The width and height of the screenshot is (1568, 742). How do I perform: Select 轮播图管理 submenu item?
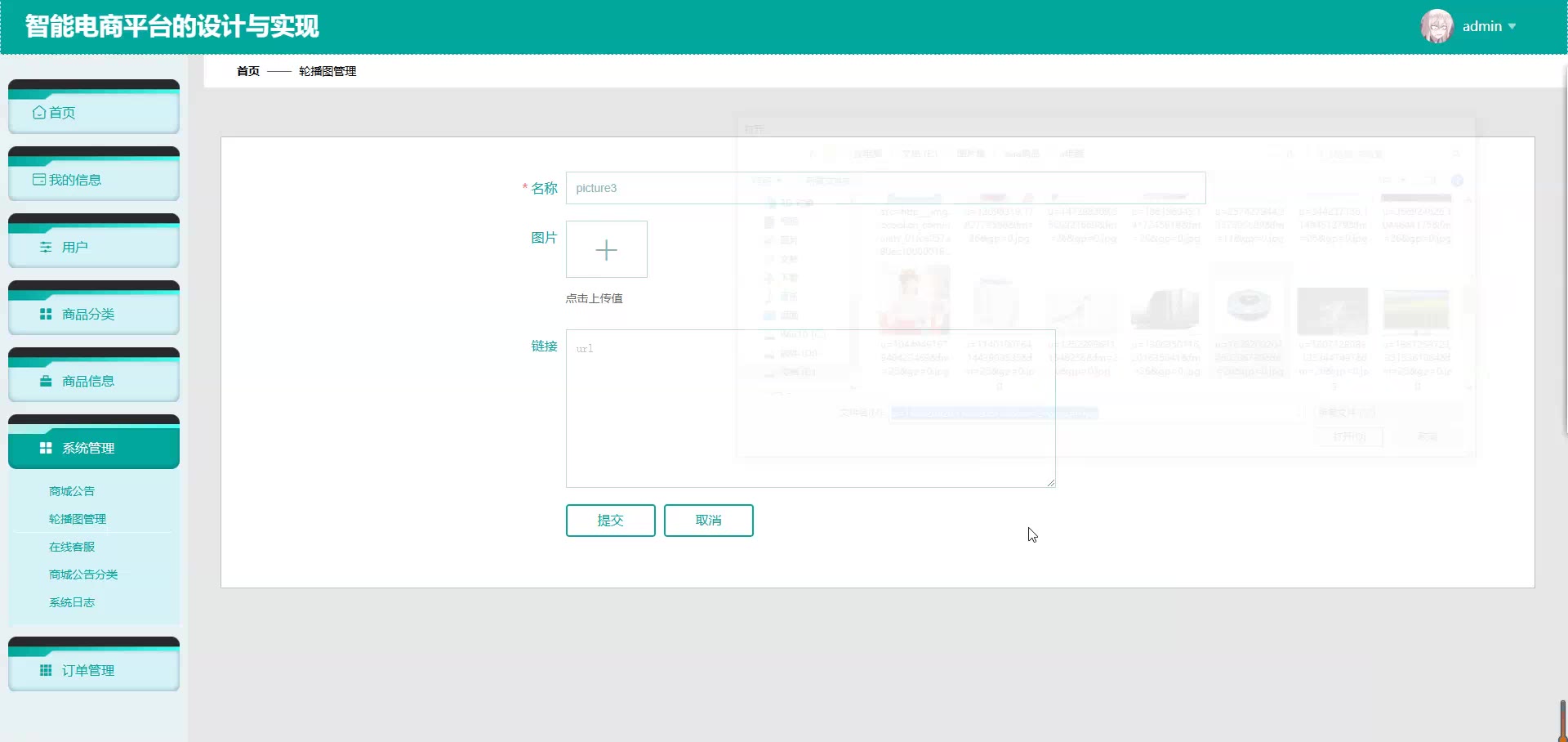78,519
